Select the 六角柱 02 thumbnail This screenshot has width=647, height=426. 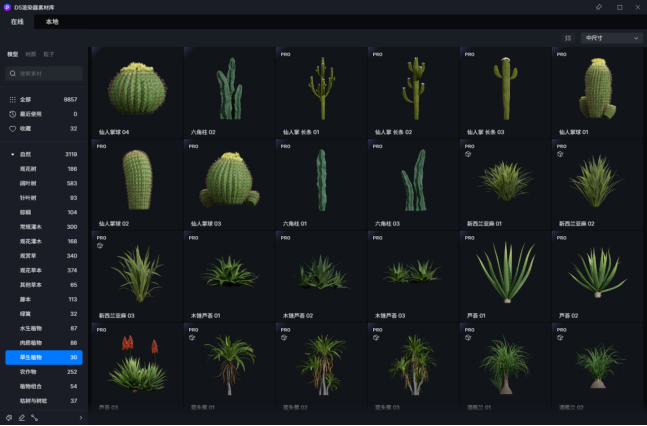(x=229, y=92)
